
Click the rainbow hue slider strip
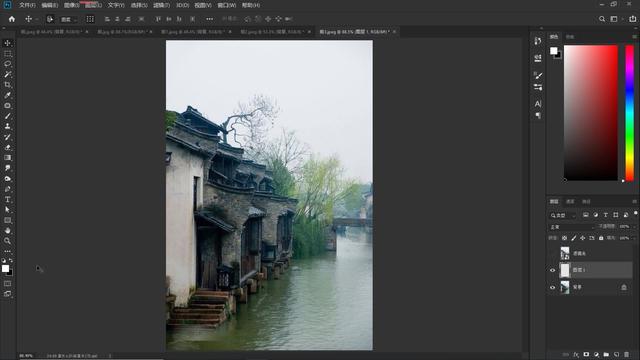click(x=630, y=113)
